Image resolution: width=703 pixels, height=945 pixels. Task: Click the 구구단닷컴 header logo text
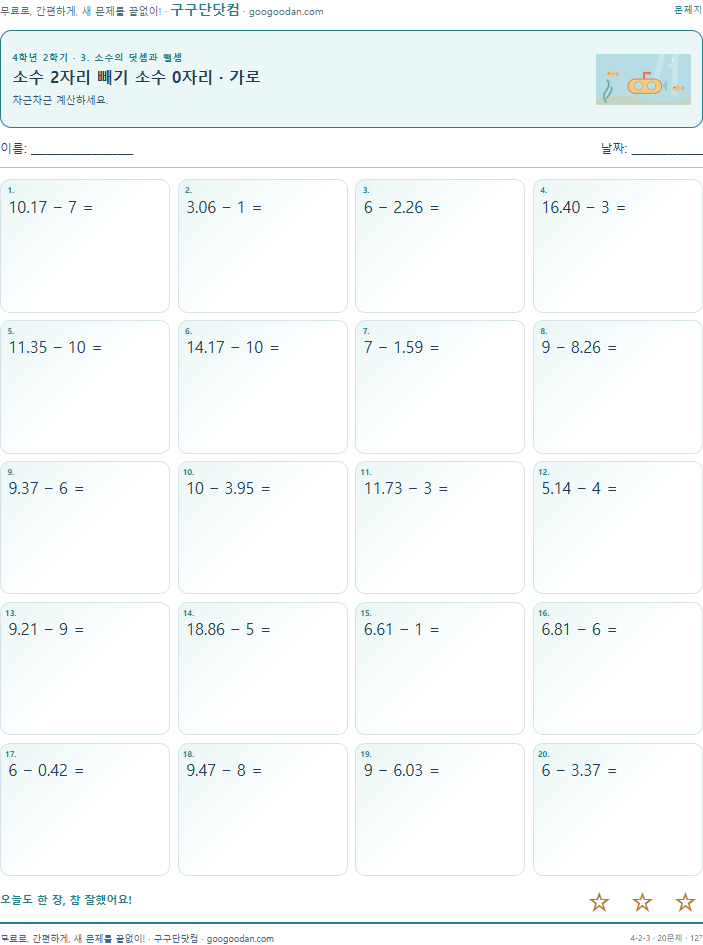205,10
